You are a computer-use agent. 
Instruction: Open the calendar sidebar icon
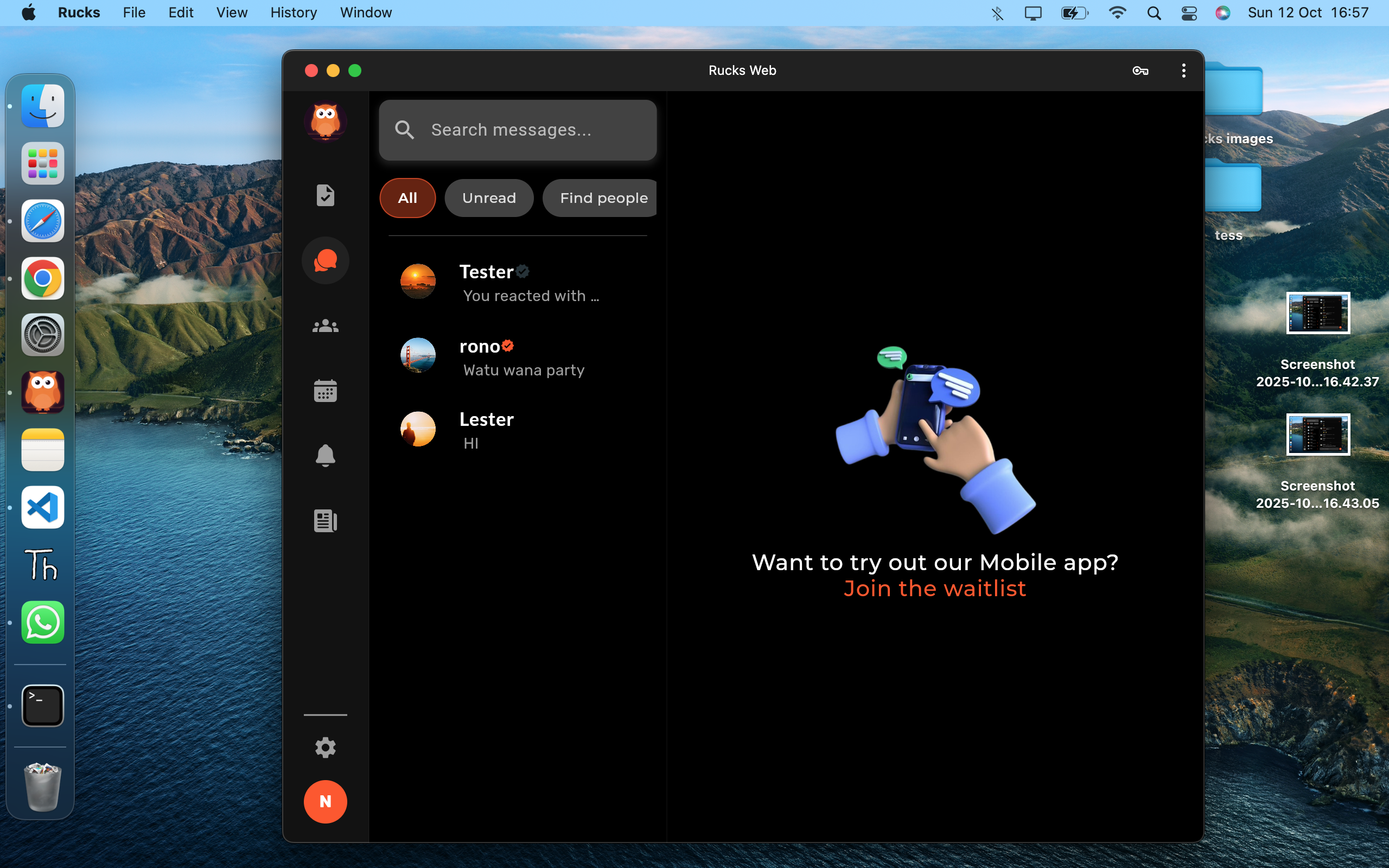pos(325,391)
